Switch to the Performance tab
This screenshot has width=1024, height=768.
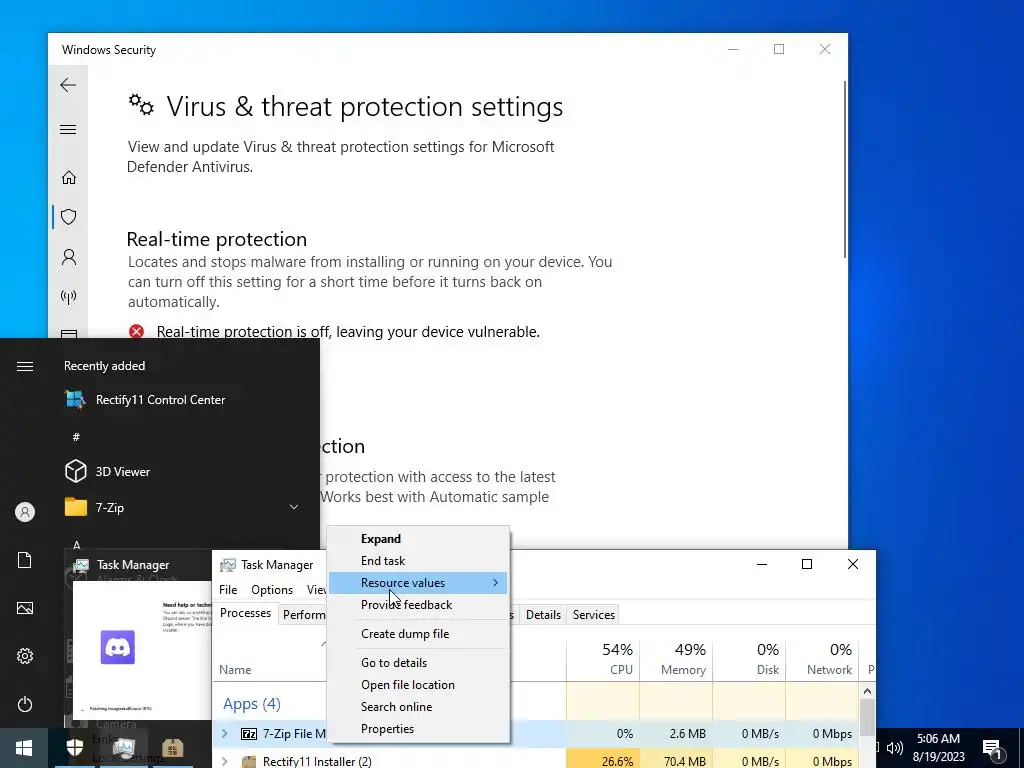coord(303,615)
